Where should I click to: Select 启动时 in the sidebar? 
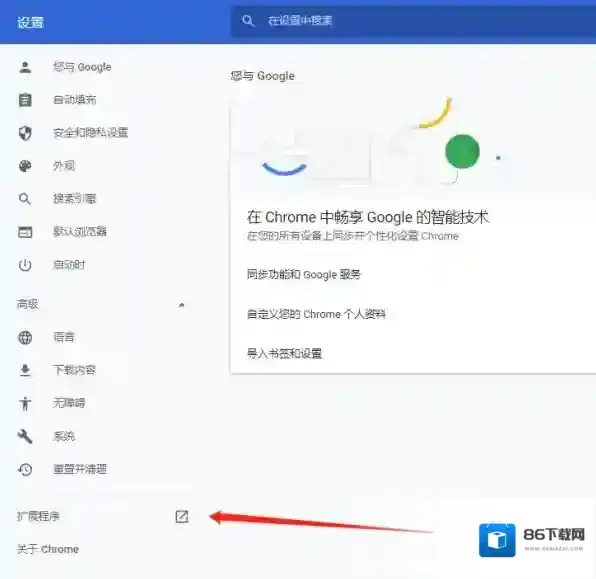click(x=69, y=265)
